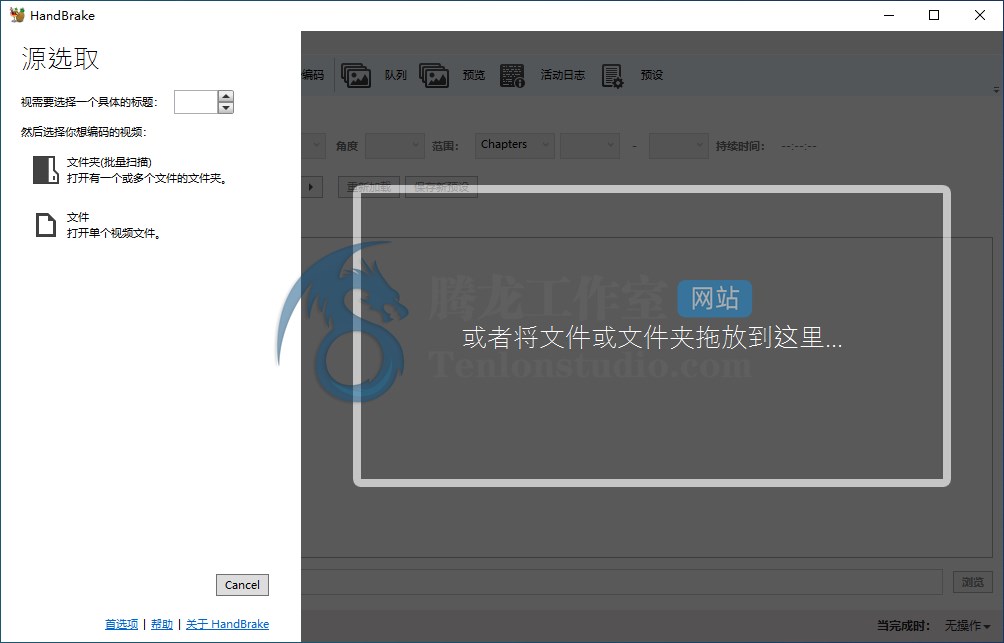Decrease the title number with down arrow

[x=225, y=108]
